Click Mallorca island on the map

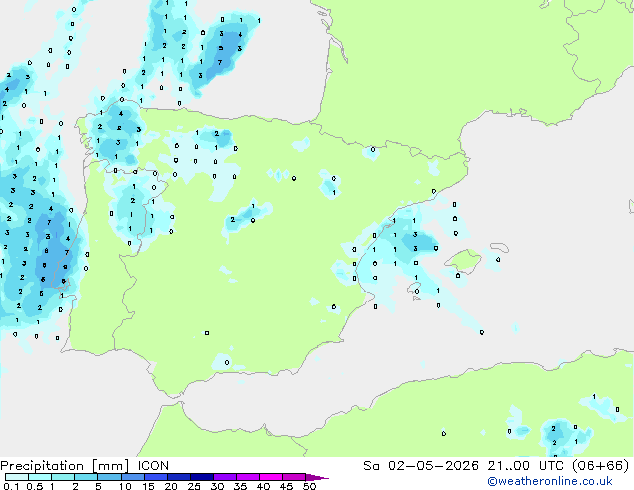click(x=463, y=262)
